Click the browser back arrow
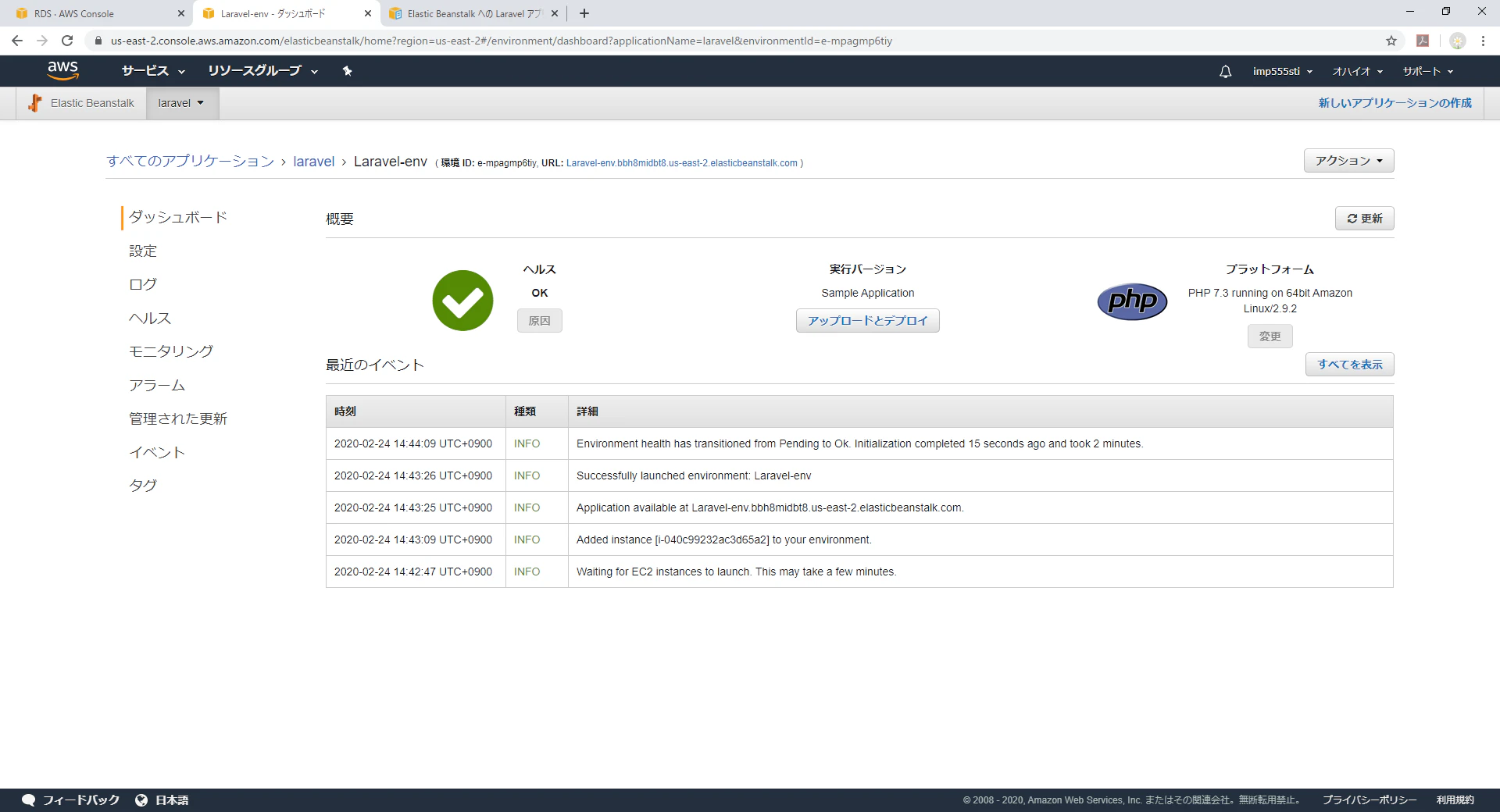1500x812 pixels. pyautogui.click(x=17, y=41)
